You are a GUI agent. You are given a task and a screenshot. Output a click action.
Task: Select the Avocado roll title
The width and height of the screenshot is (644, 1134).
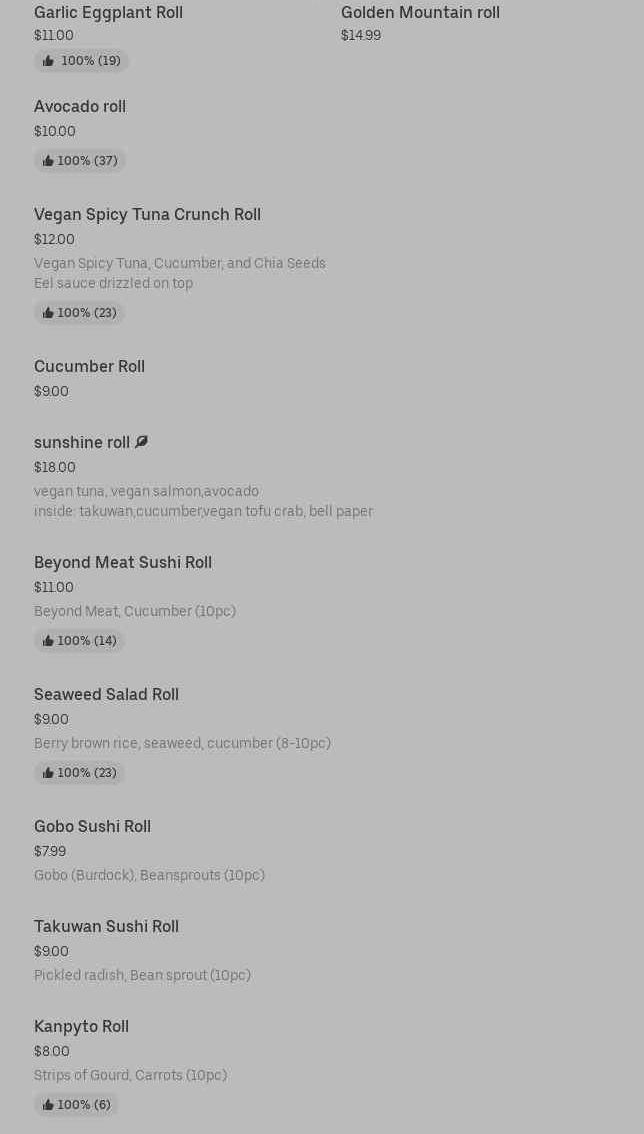pos(80,106)
